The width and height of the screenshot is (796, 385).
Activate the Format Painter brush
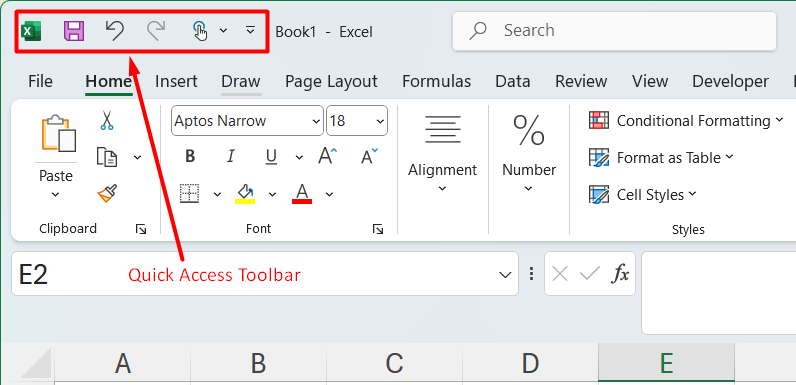pos(108,194)
